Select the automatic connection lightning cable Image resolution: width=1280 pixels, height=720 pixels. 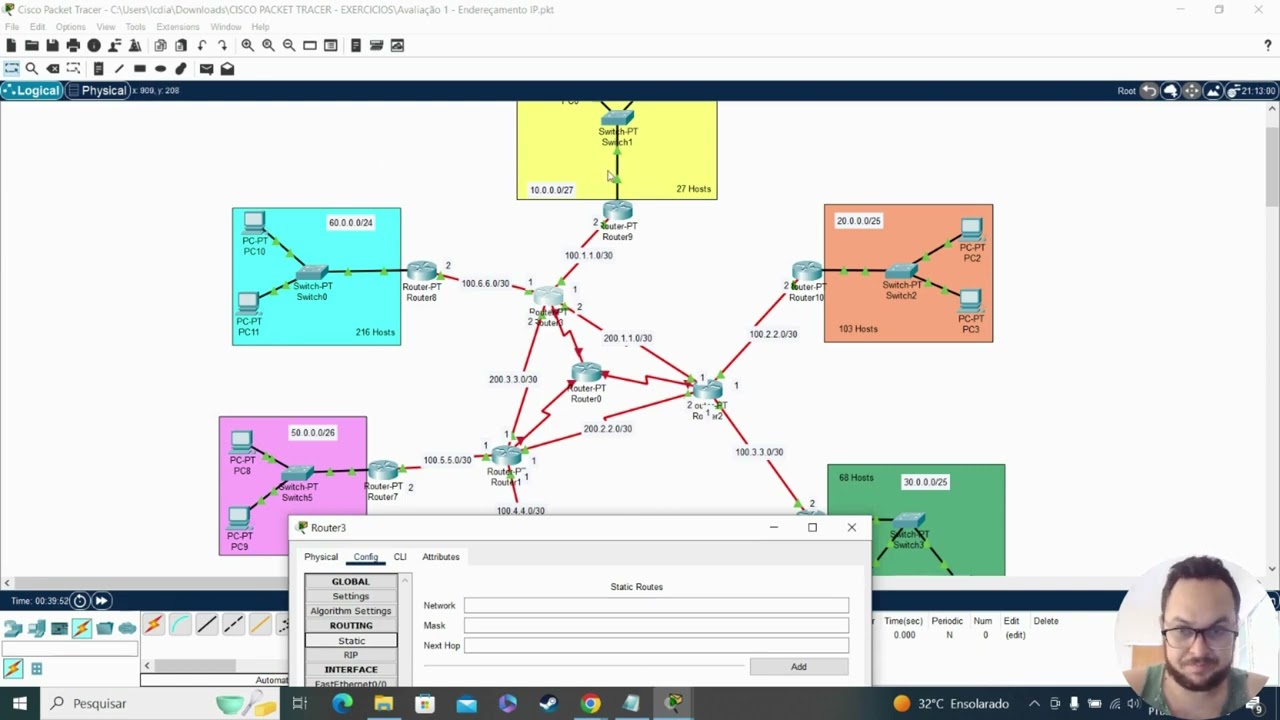153,625
